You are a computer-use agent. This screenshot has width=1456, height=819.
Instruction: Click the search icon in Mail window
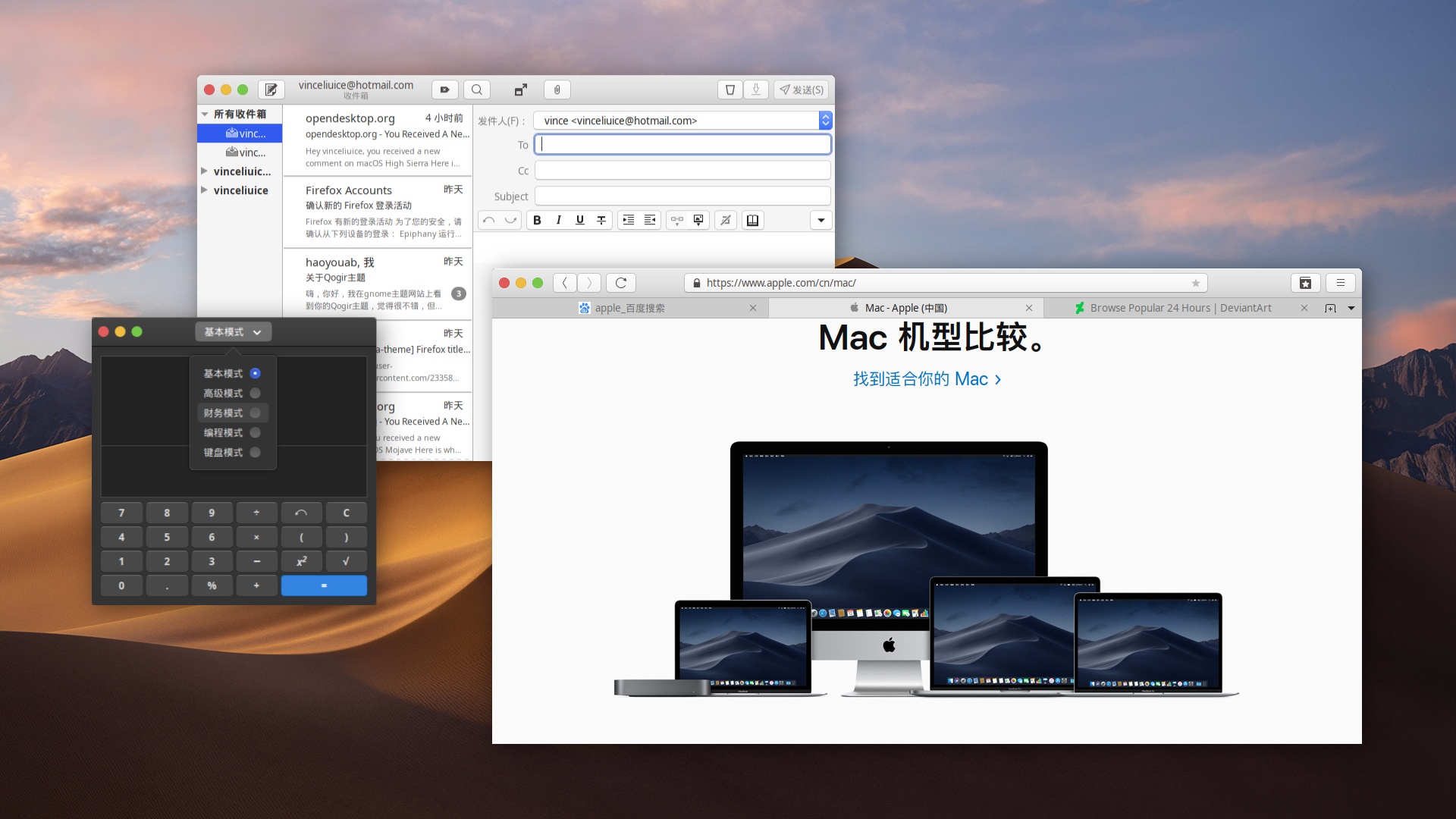pos(477,89)
